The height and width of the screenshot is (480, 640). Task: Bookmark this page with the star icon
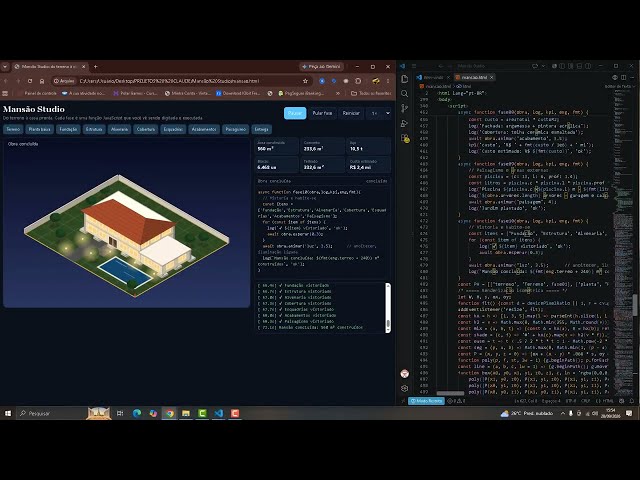(305, 81)
